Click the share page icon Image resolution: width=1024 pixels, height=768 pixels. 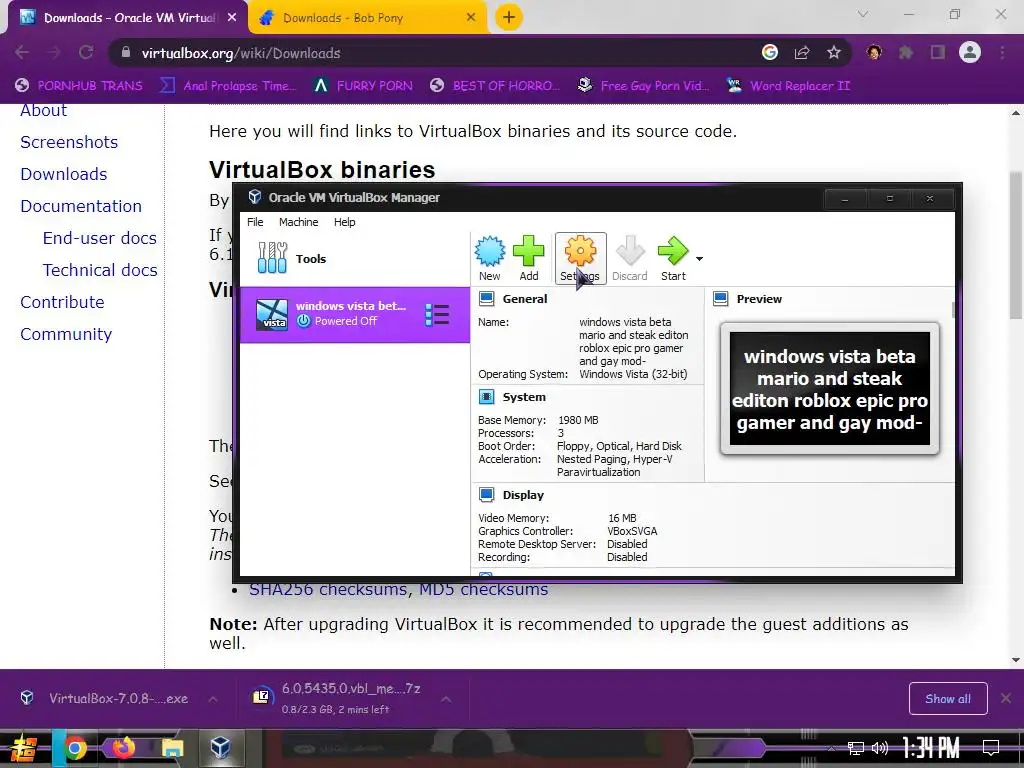[x=802, y=52]
